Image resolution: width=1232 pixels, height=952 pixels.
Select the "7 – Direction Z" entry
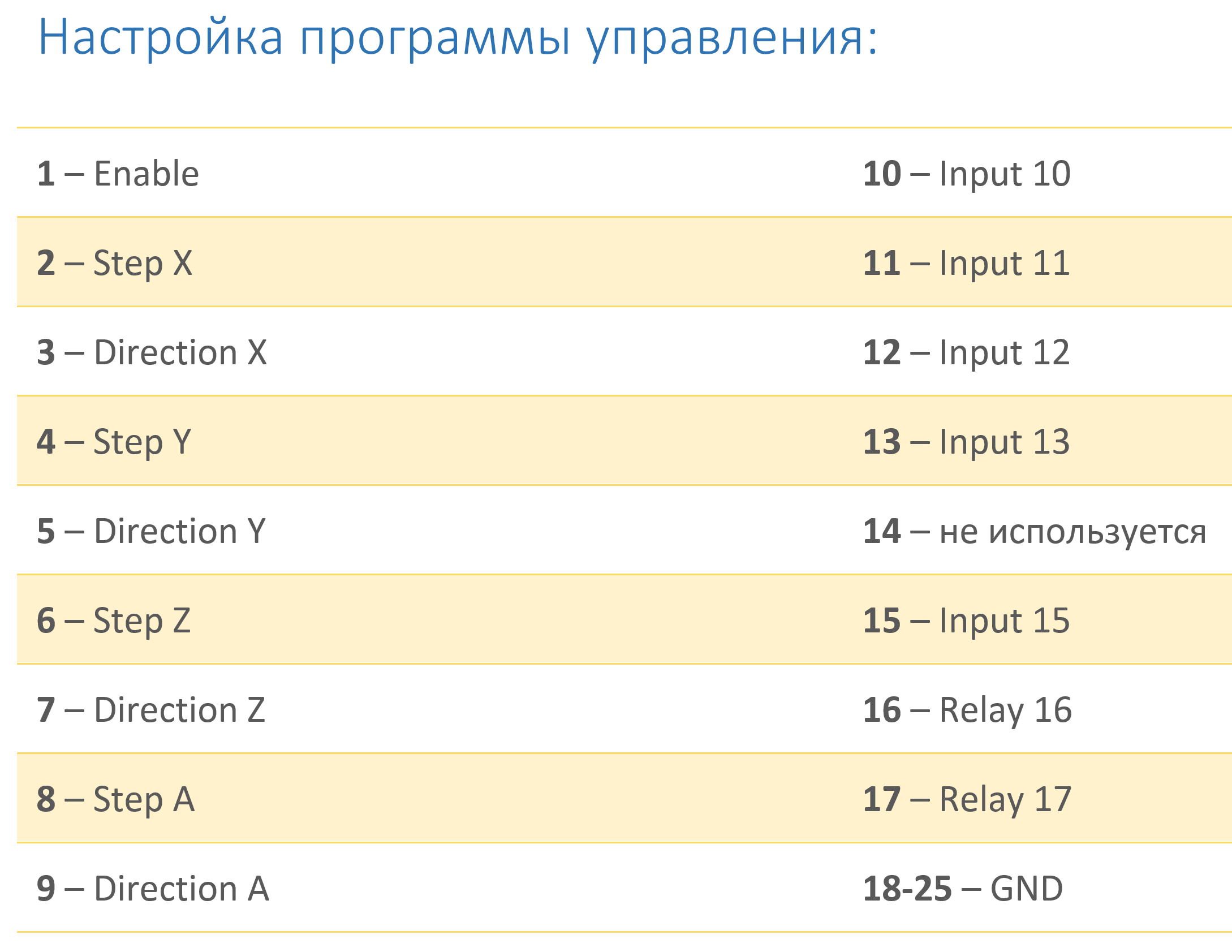click(151, 710)
